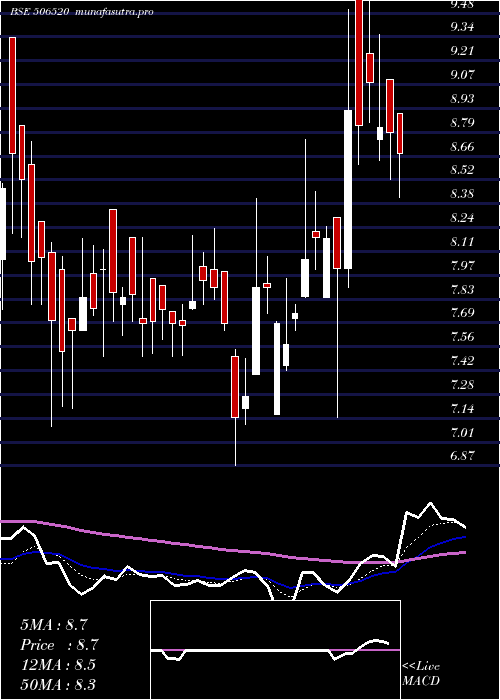
Task: Click the BSE 506520 ticker label
Action: click(x=40, y=12)
